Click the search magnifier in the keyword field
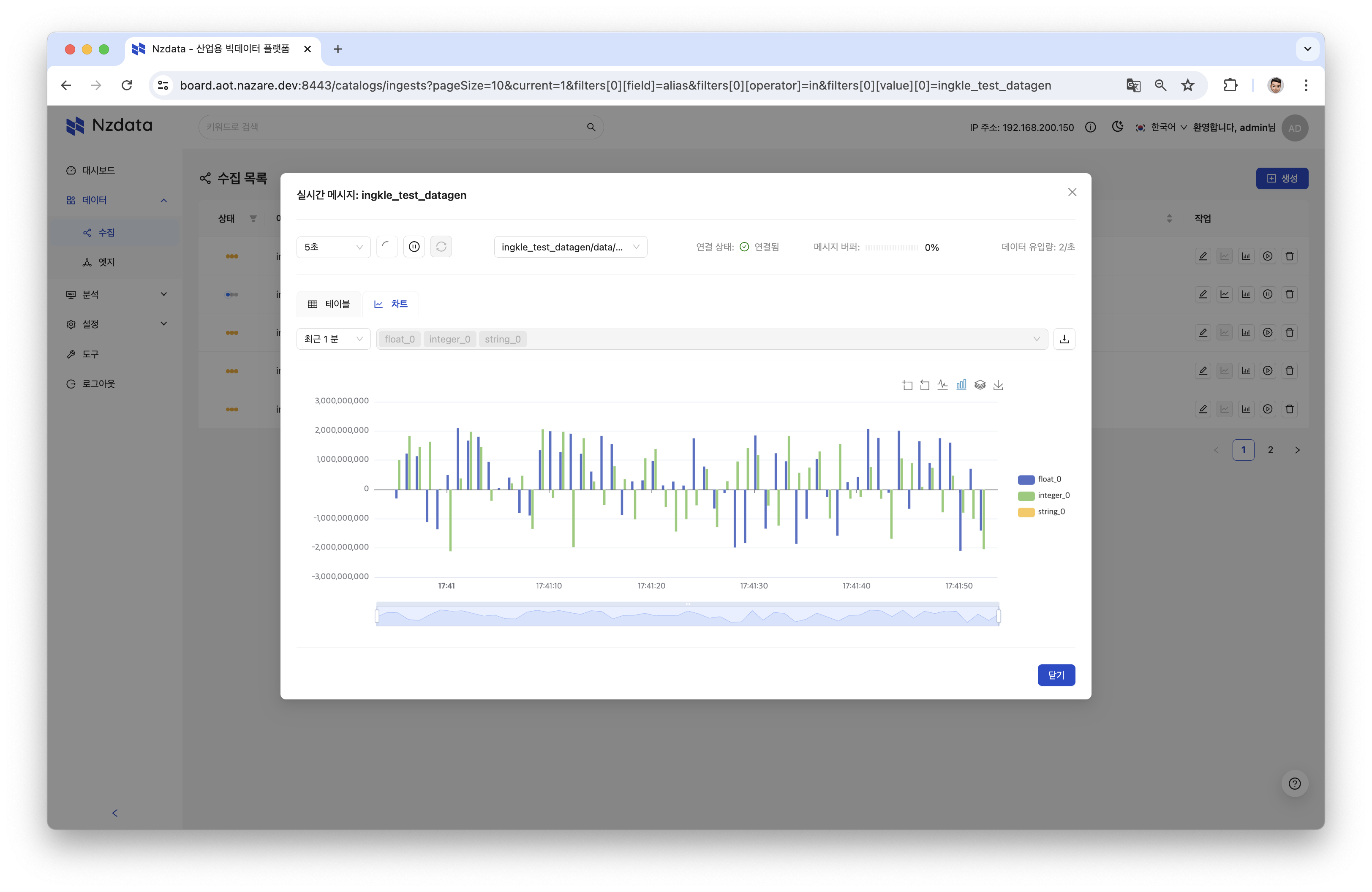The height and width of the screenshot is (892, 1372). [591, 127]
